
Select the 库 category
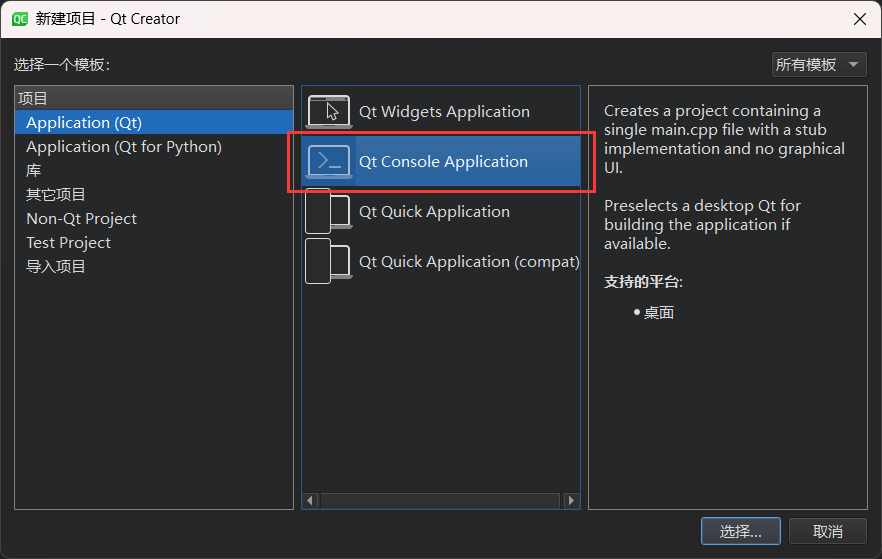coord(34,171)
